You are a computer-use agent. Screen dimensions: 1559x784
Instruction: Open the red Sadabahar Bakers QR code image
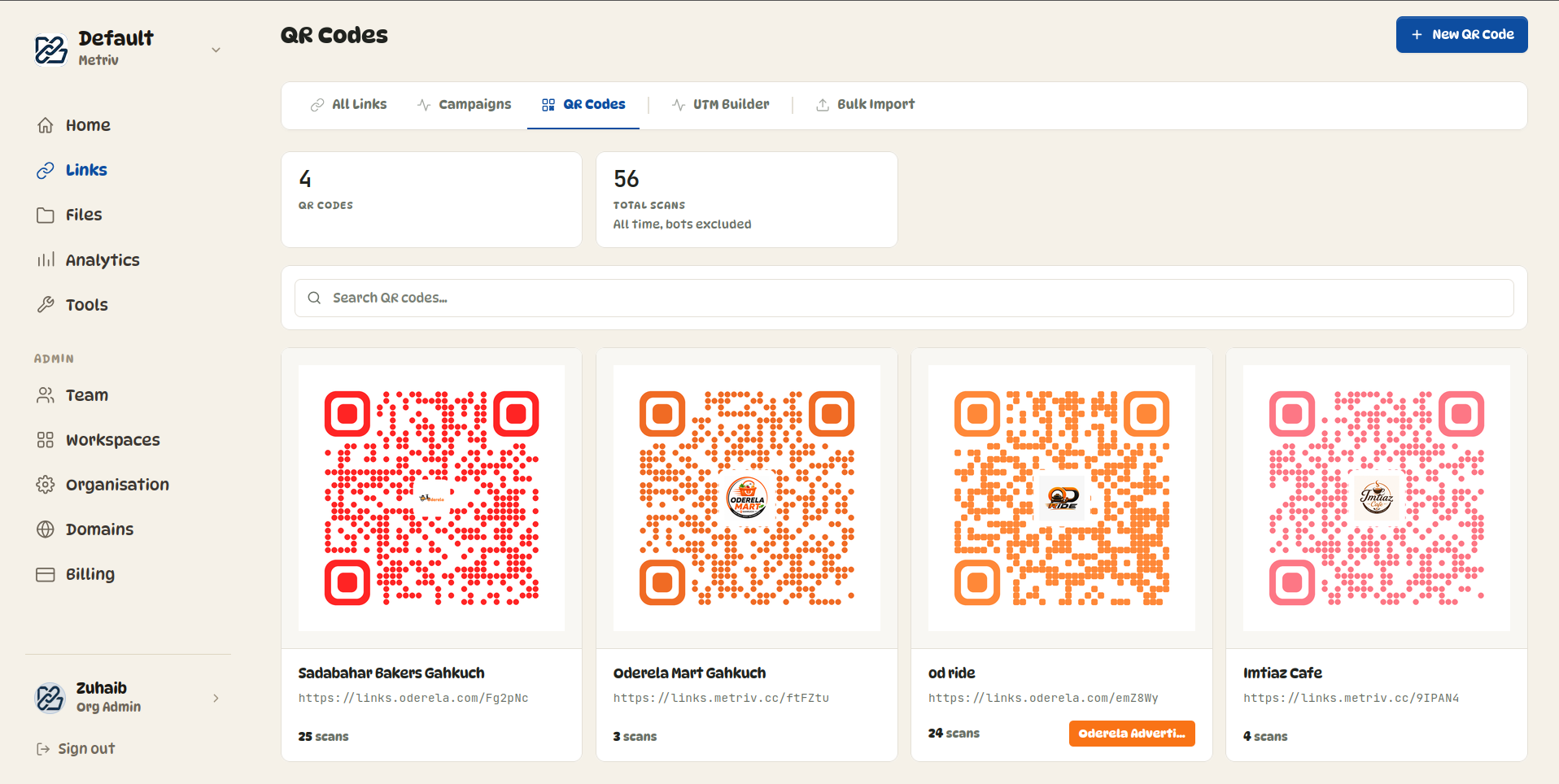pyautogui.click(x=431, y=498)
